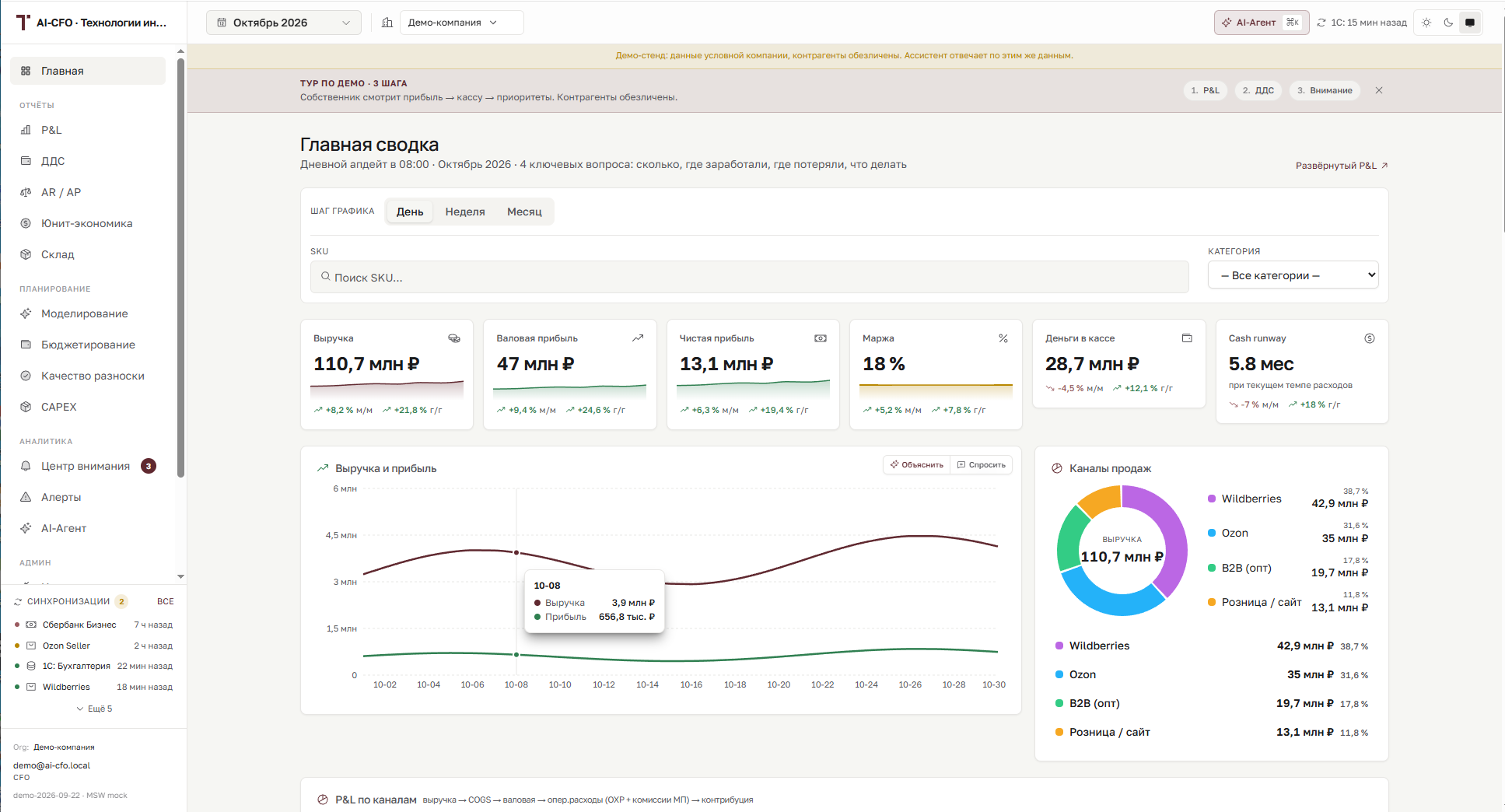Expand the Все категории combo box
Viewport: 1505px width, 812px height.
(x=1293, y=275)
